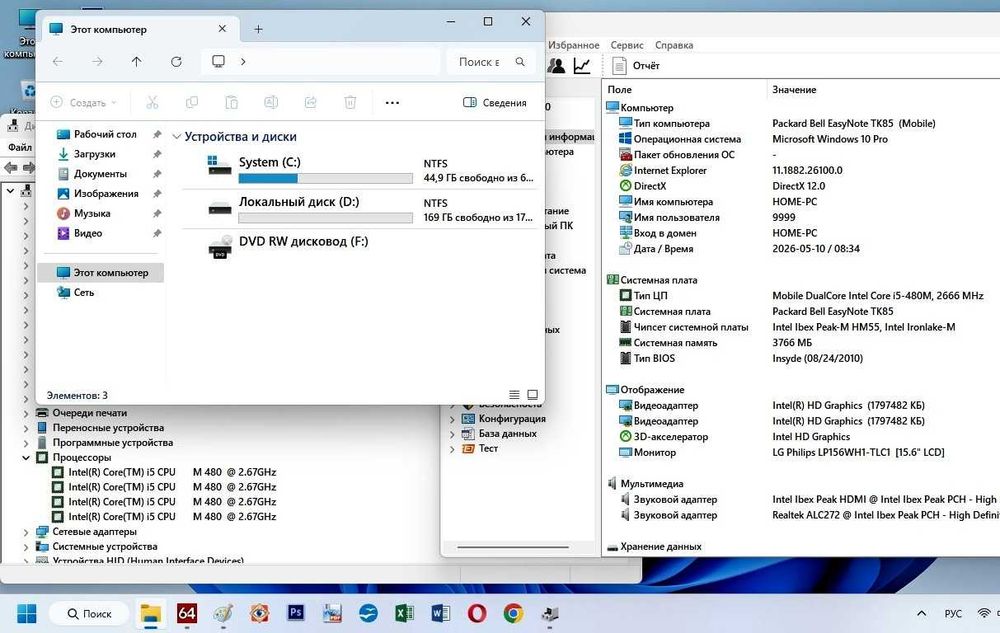Open Изображения in Explorer sidebar
This screenshot has width=1000, height=633.
[x=106, y=193]
